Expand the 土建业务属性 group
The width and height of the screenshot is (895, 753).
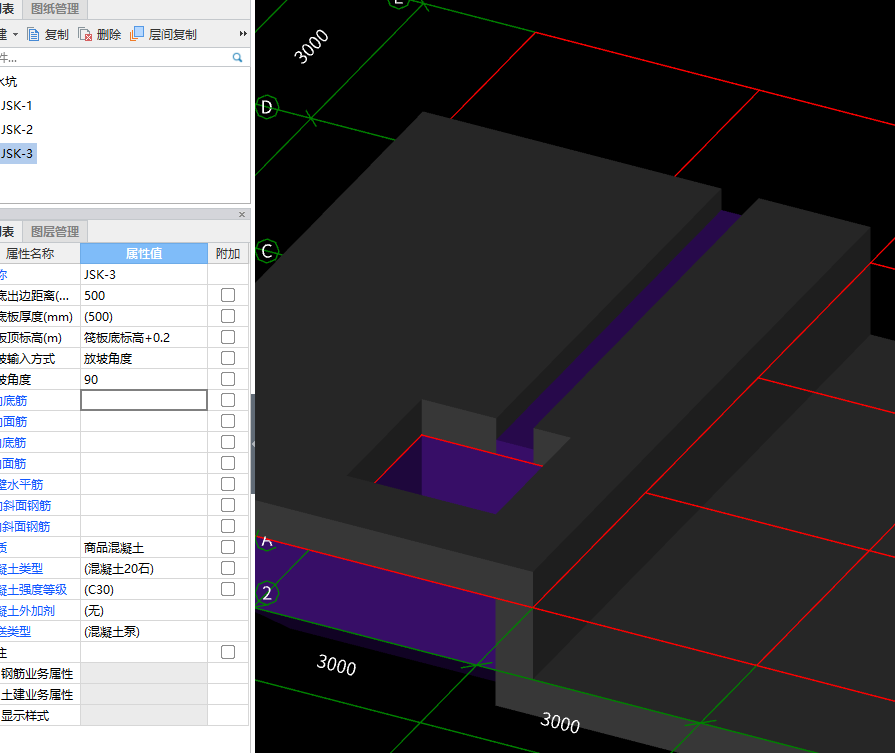(x=37, y=695)
